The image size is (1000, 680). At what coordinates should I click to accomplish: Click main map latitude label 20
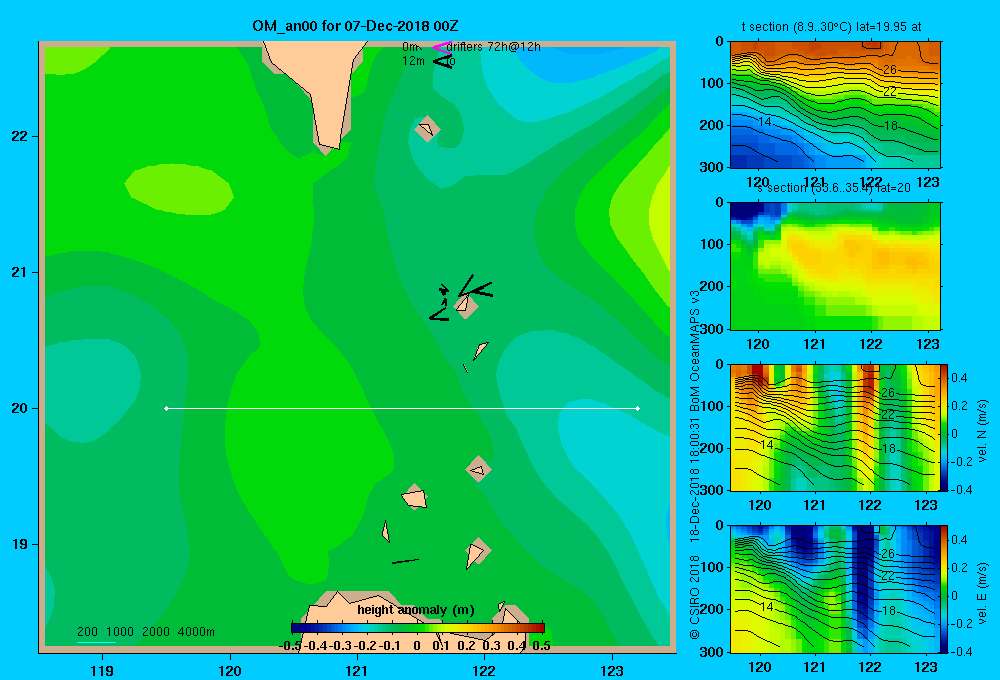(20, 408)
